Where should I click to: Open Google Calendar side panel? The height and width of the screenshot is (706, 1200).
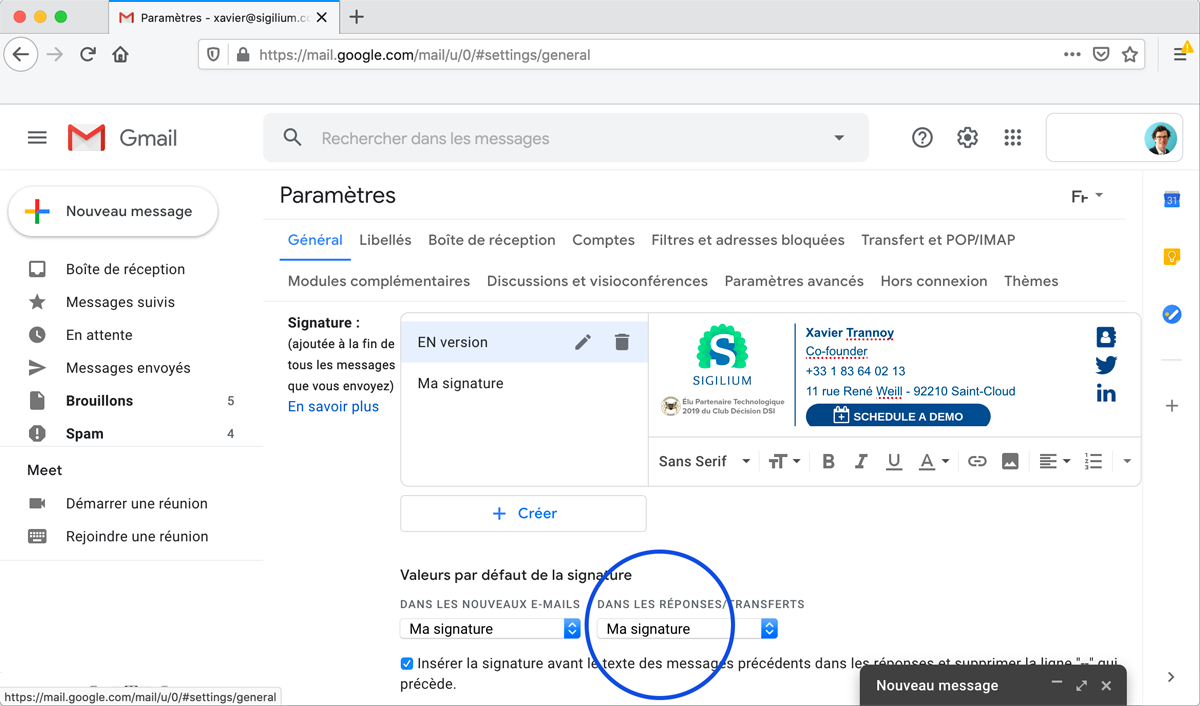click(x=1172, y=200)
